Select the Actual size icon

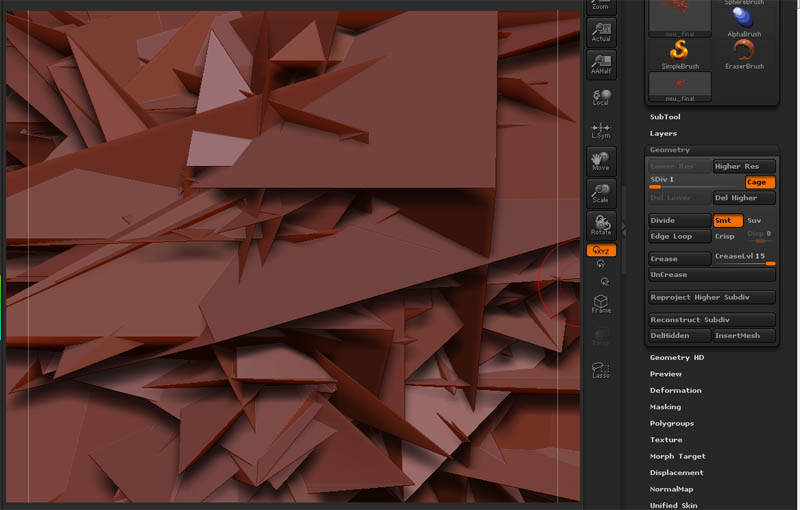pos(601,33)
